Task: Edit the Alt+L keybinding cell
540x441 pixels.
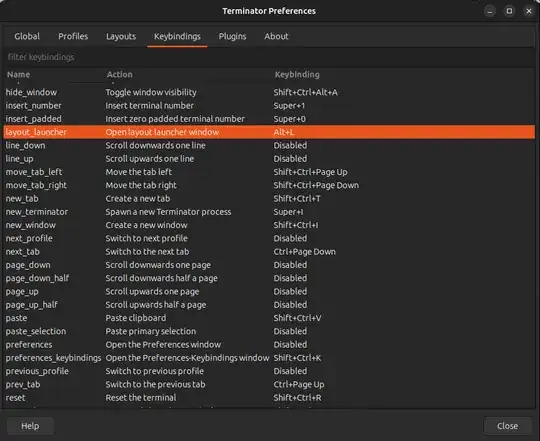Action: 284,132
